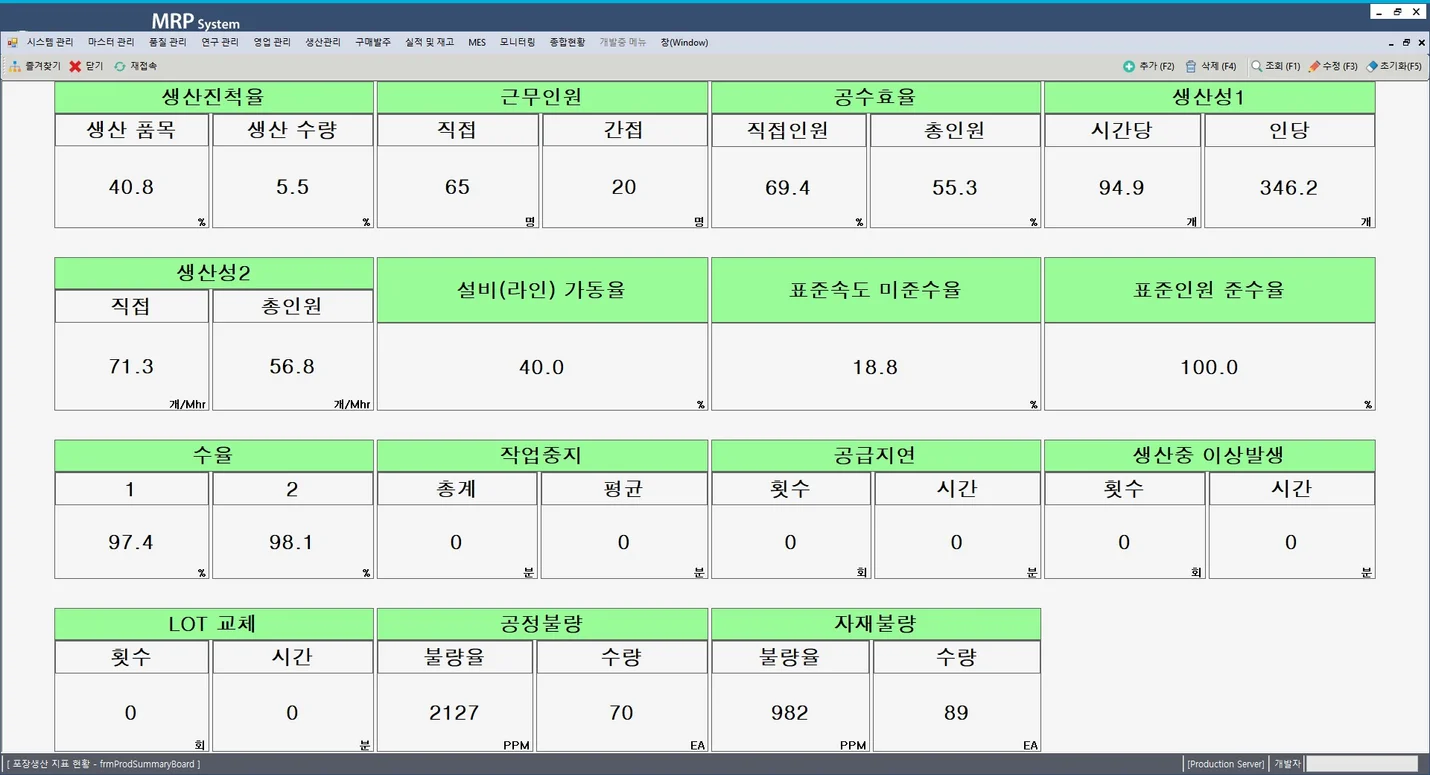Click the 생산성2 총인원 value 56.8

[293, 367]
